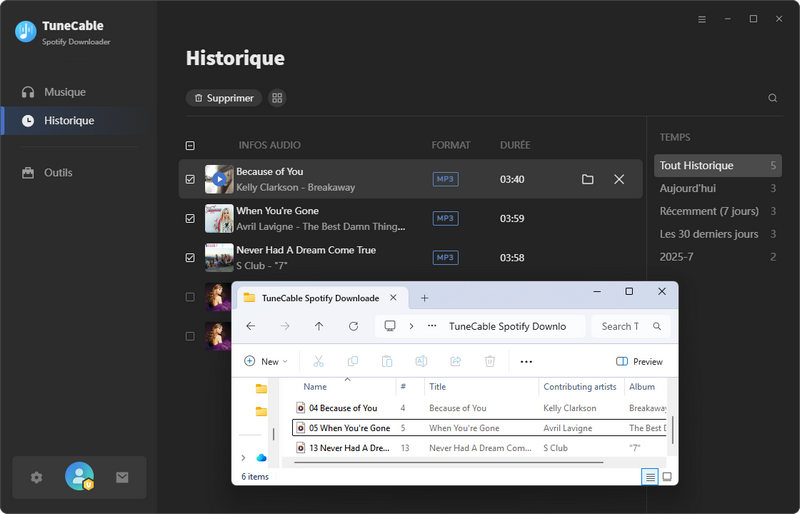Open TuneCable settings gear

37,477
